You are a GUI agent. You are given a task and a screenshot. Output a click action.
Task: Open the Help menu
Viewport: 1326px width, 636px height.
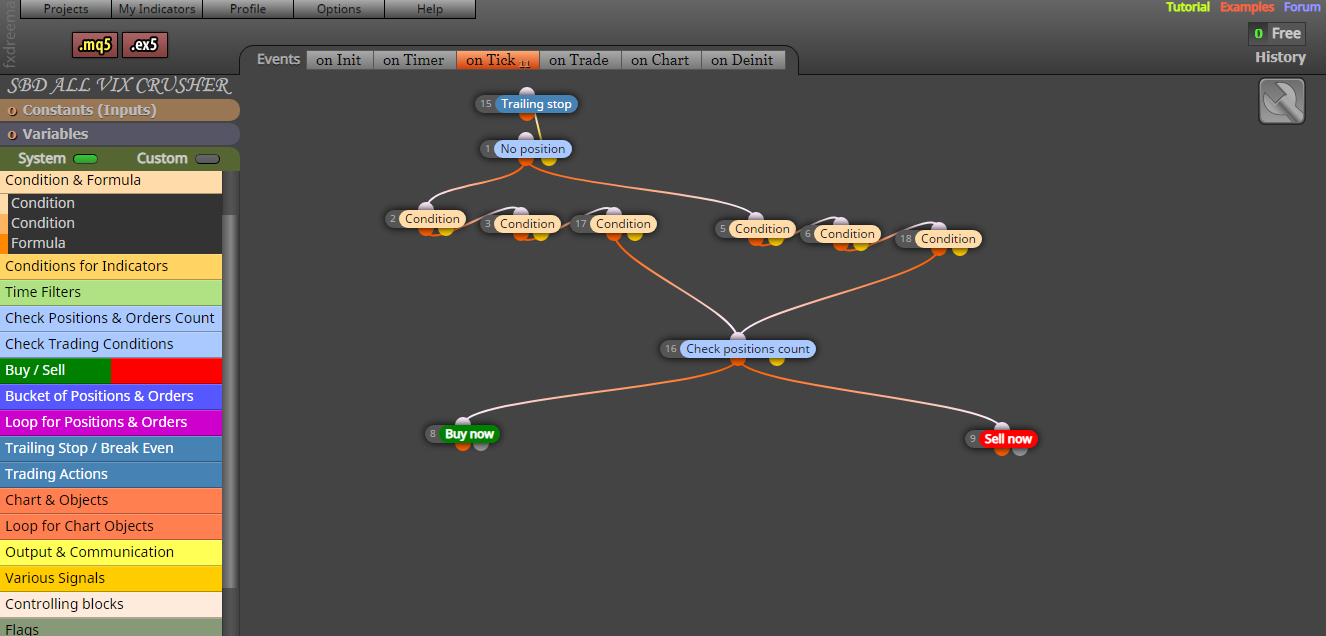(430, 9)
